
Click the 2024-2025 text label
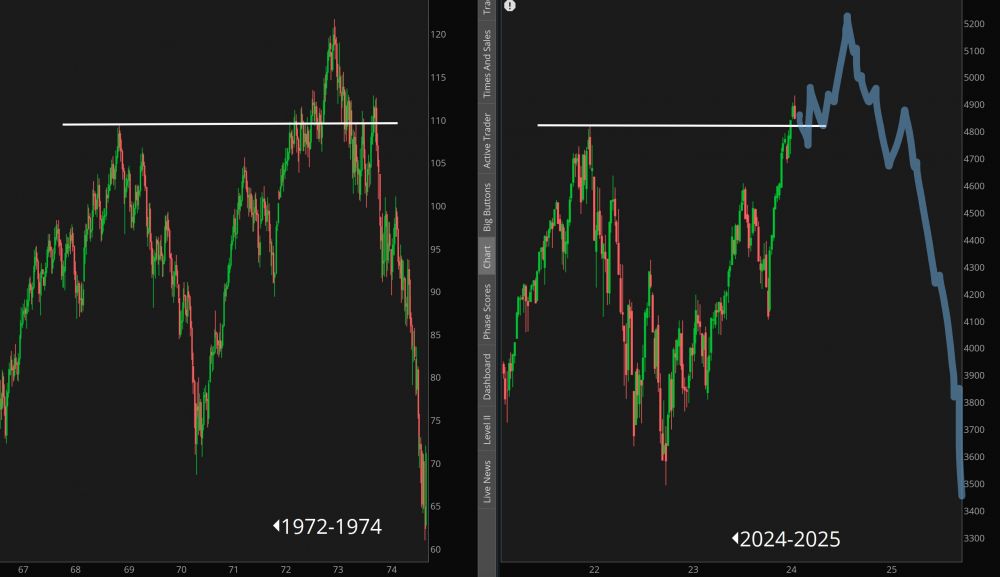point(791,540)
